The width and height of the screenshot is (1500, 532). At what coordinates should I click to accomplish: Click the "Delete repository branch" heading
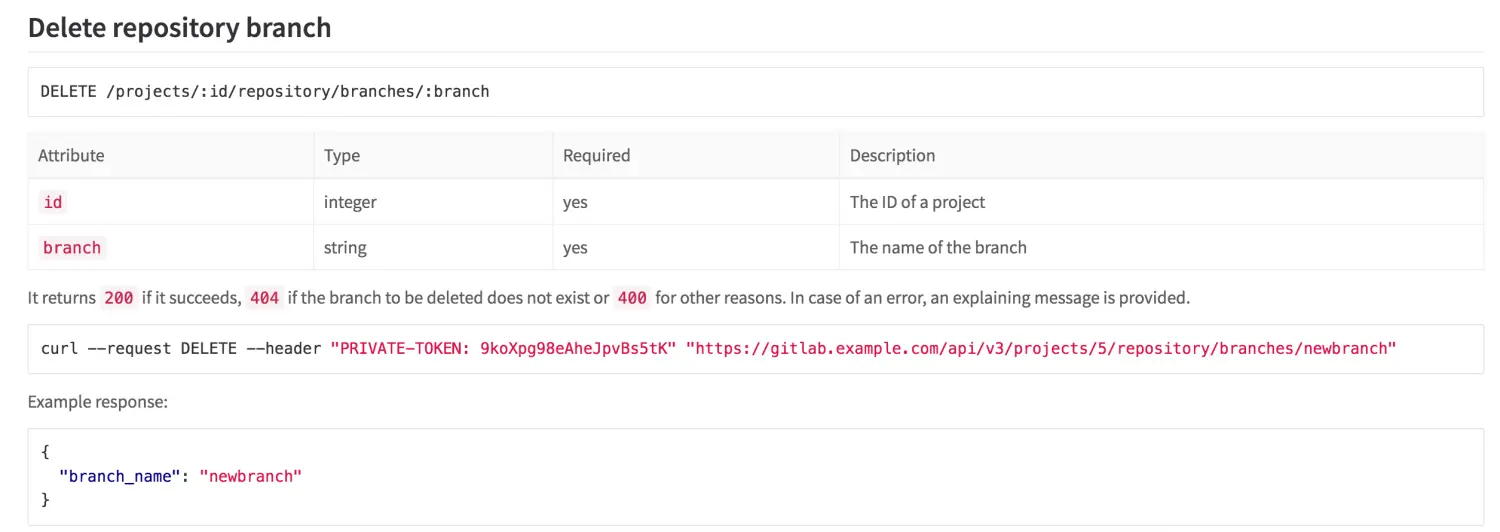pos(179,27)
